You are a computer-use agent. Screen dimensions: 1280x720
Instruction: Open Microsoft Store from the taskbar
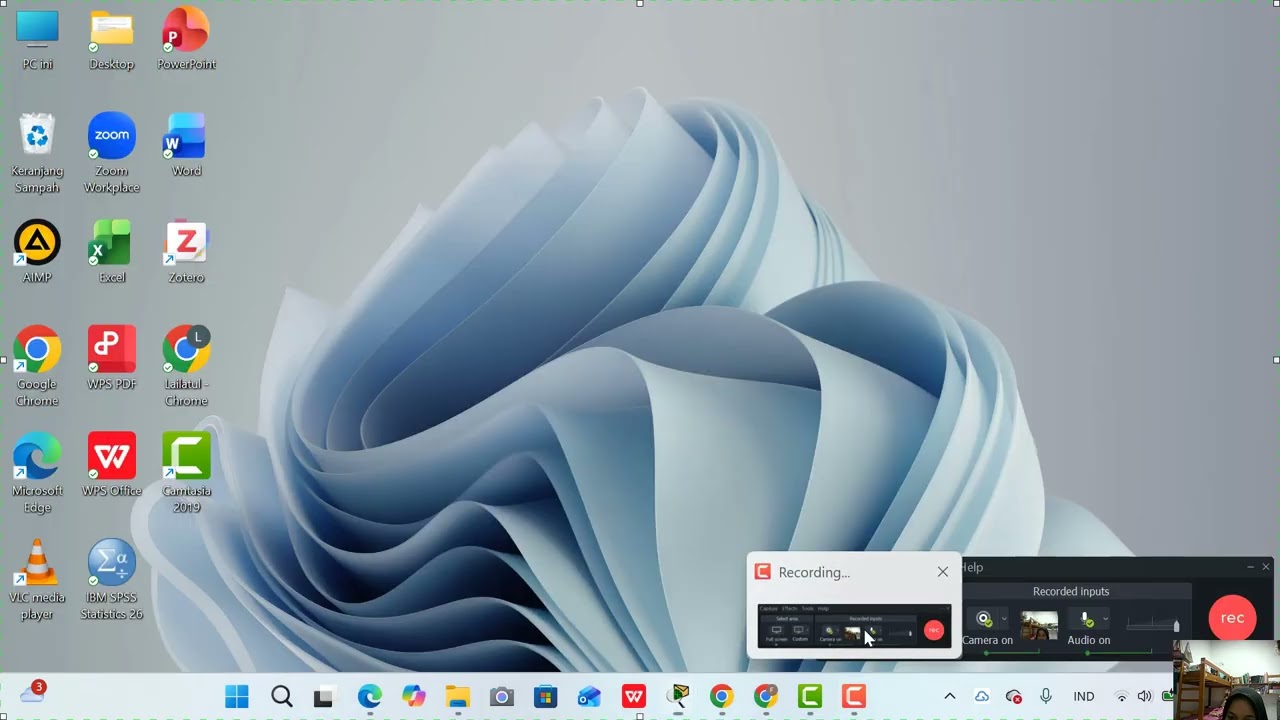(545, 697)
